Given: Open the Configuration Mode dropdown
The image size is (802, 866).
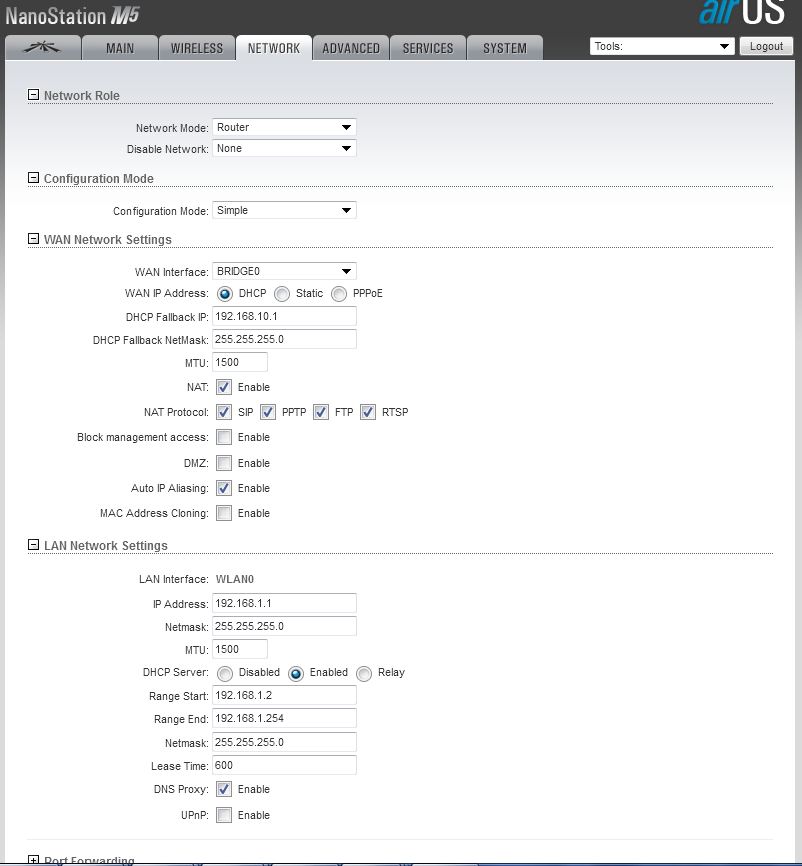Looking at the screenshot, I should [x=284, y=210].
